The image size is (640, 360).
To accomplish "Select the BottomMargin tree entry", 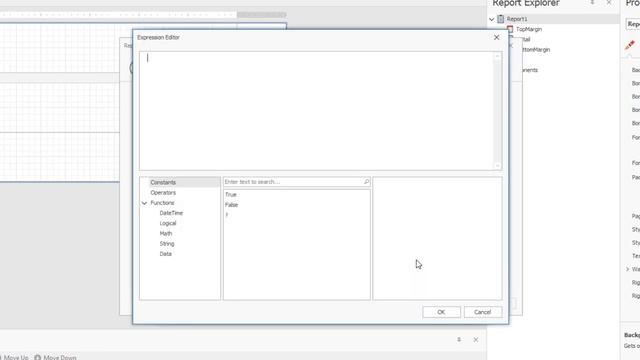I will pos(536,50).
